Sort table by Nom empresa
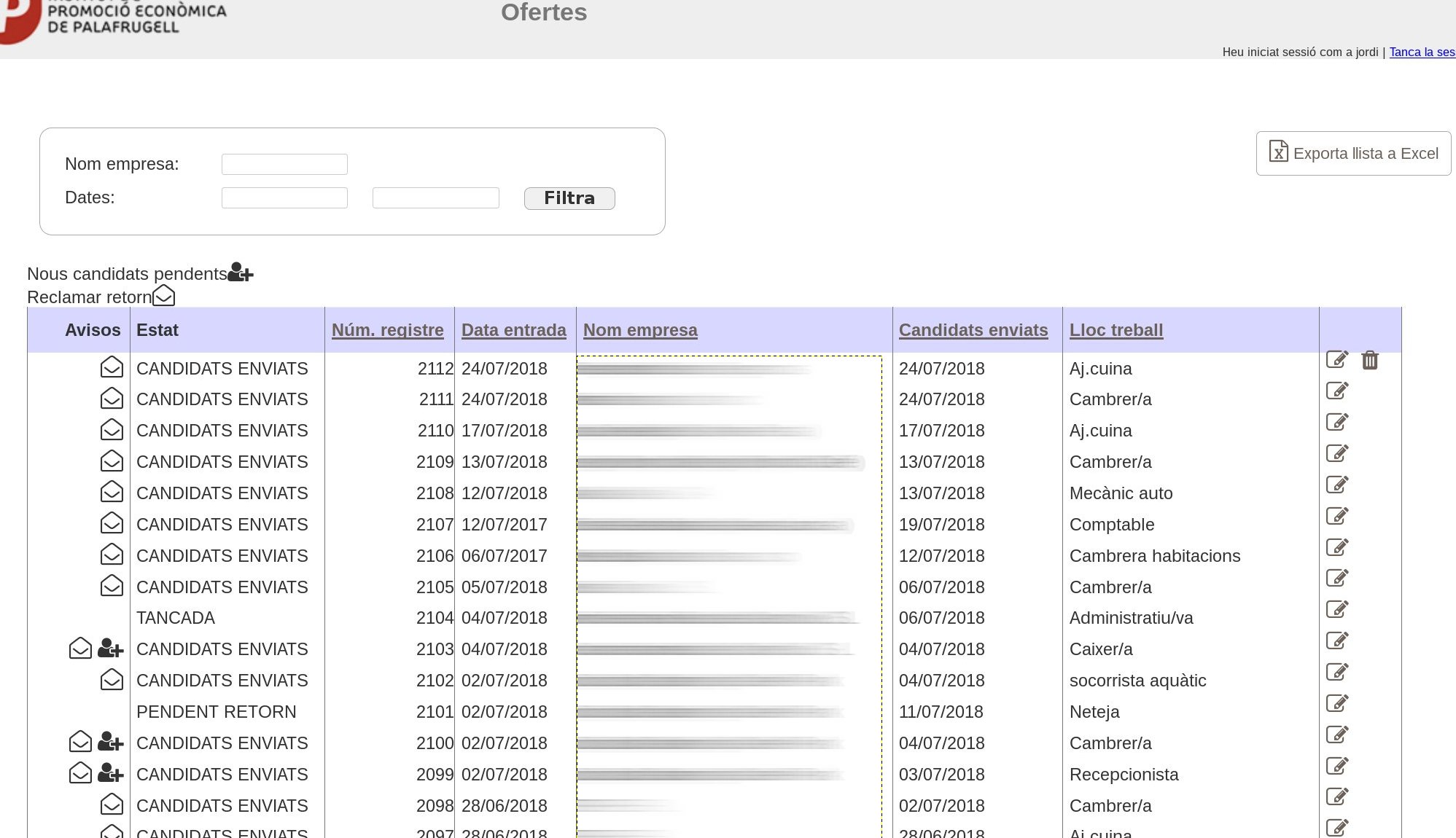Screen dimensions: 1456x838 [640, 330]
